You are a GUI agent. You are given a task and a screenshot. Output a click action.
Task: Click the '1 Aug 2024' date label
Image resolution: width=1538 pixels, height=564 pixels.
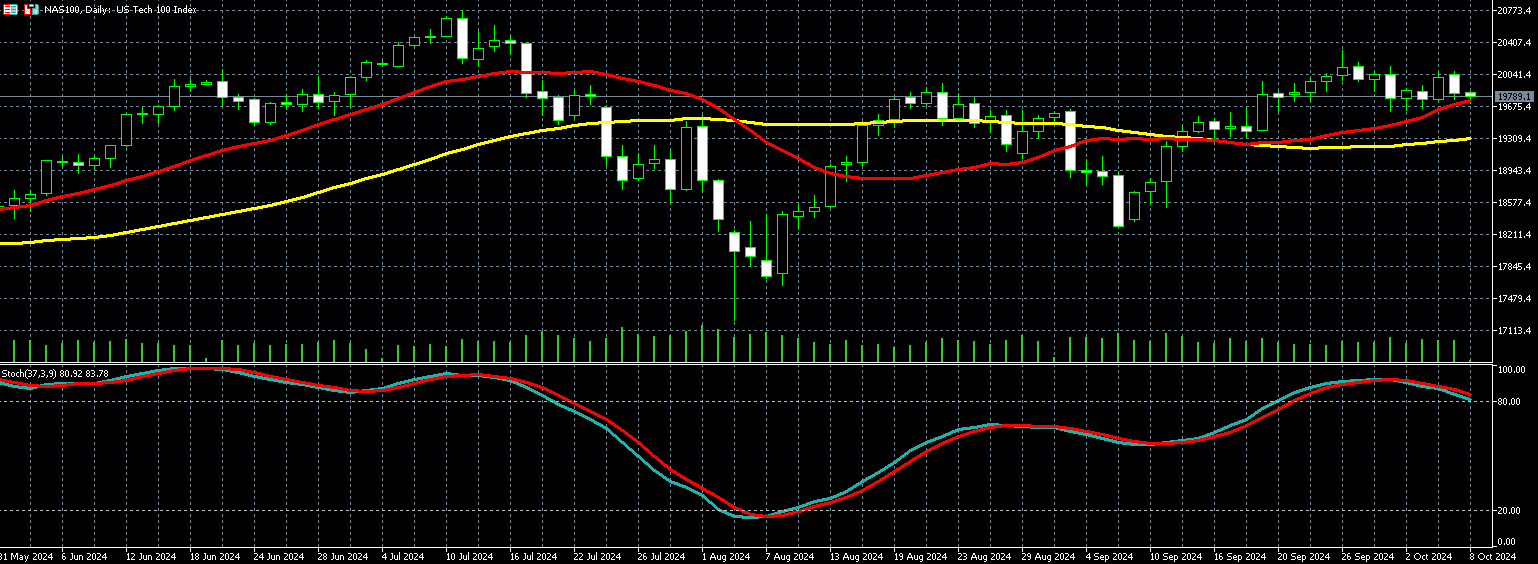(726, 556)
